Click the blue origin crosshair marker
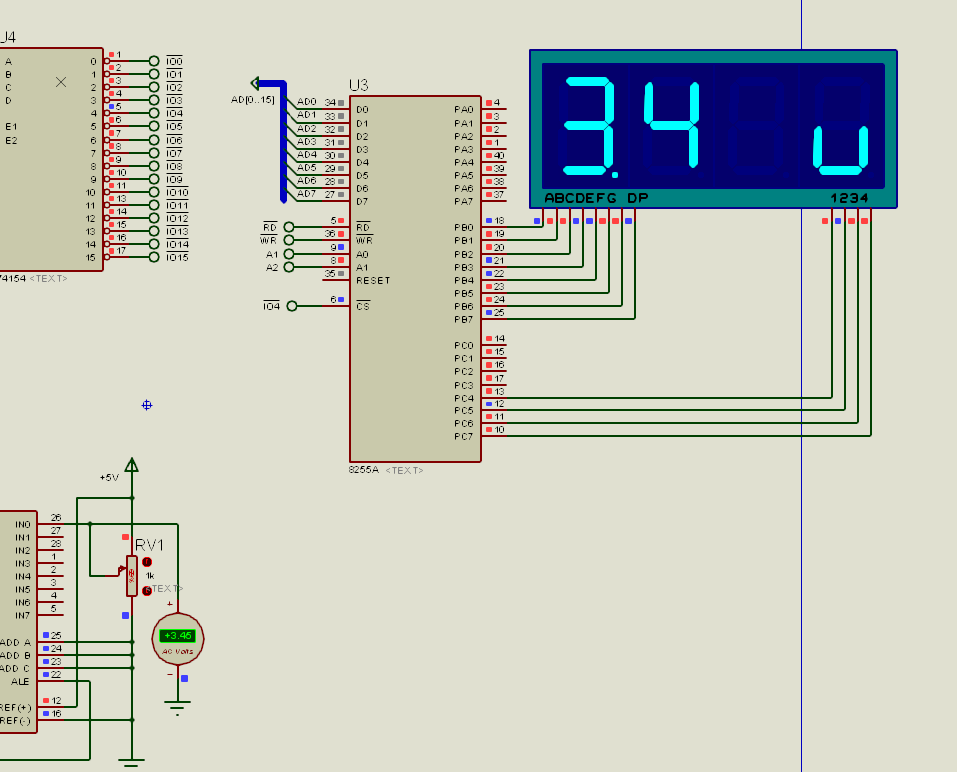Viewport: 957px width, 772px height. click(x=146, y=405)
